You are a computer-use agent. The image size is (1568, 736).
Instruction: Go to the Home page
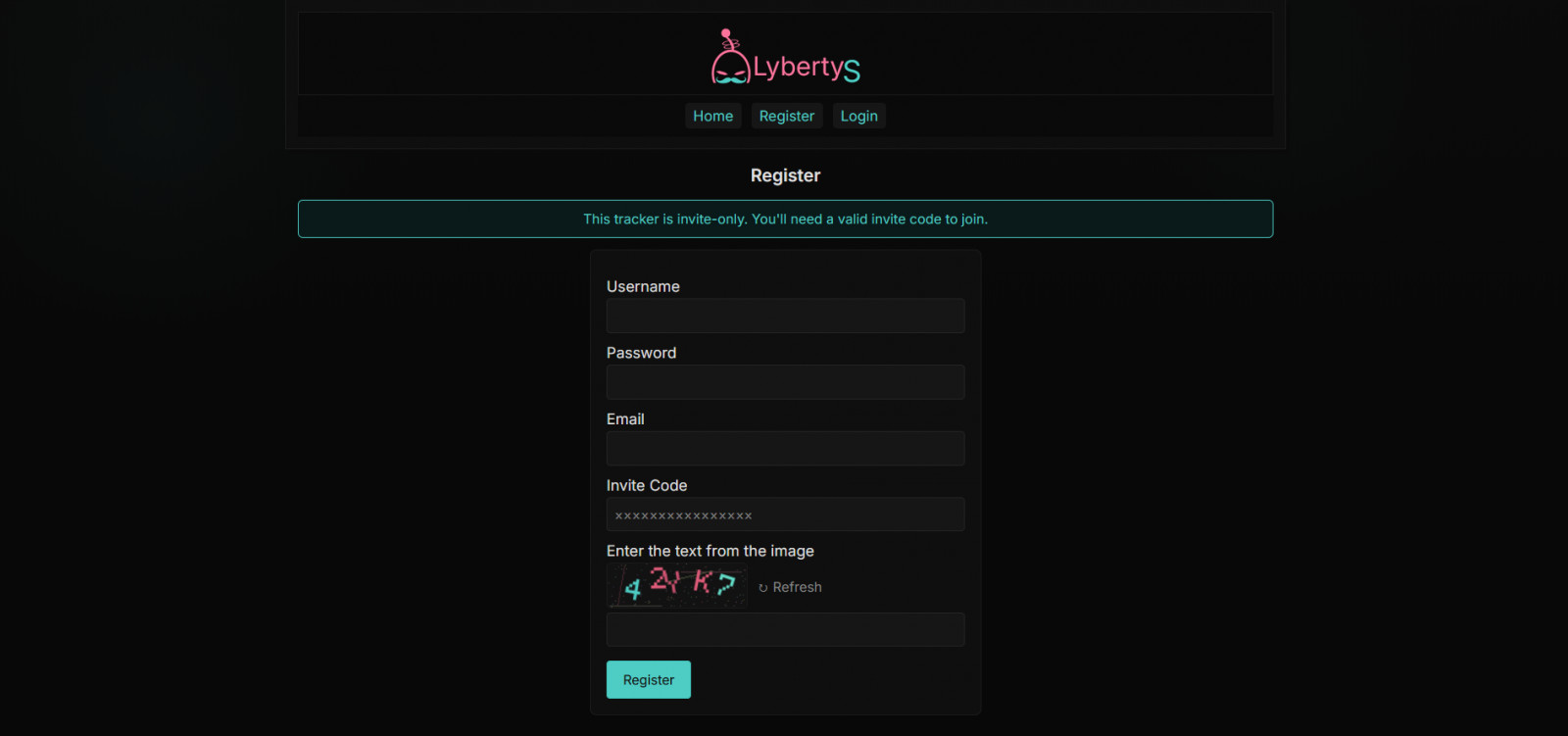click(x=712, y=116)
